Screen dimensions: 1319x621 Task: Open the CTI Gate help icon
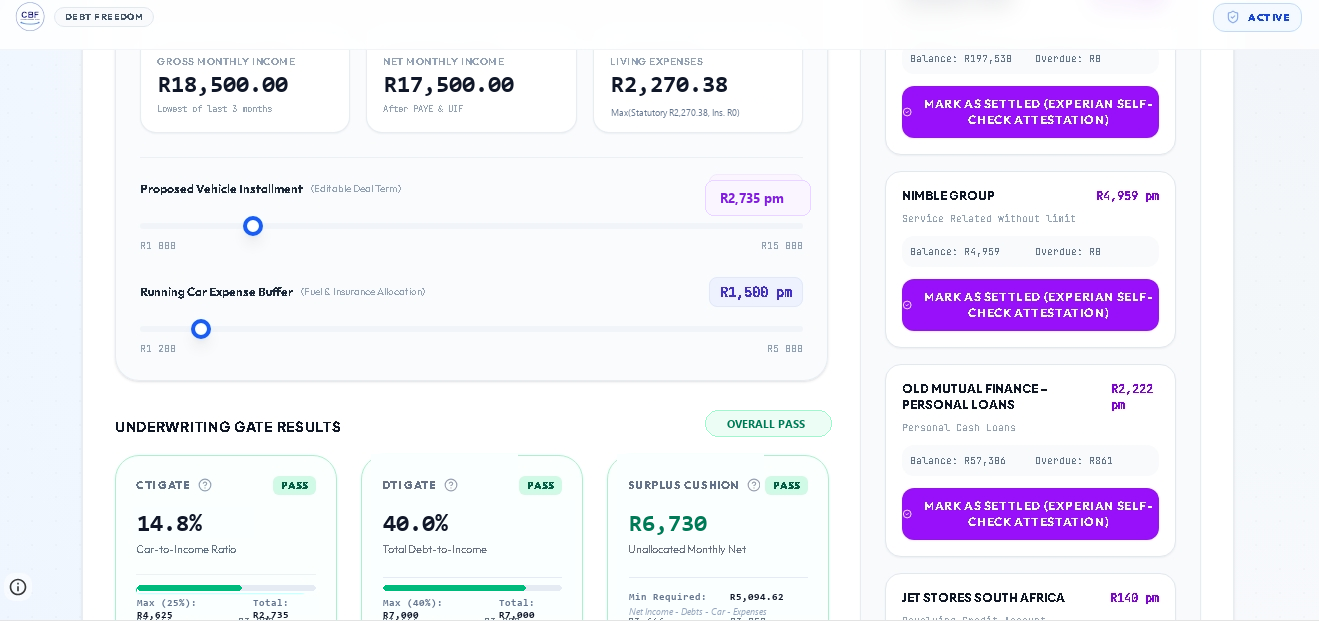(x=205, y=485)
